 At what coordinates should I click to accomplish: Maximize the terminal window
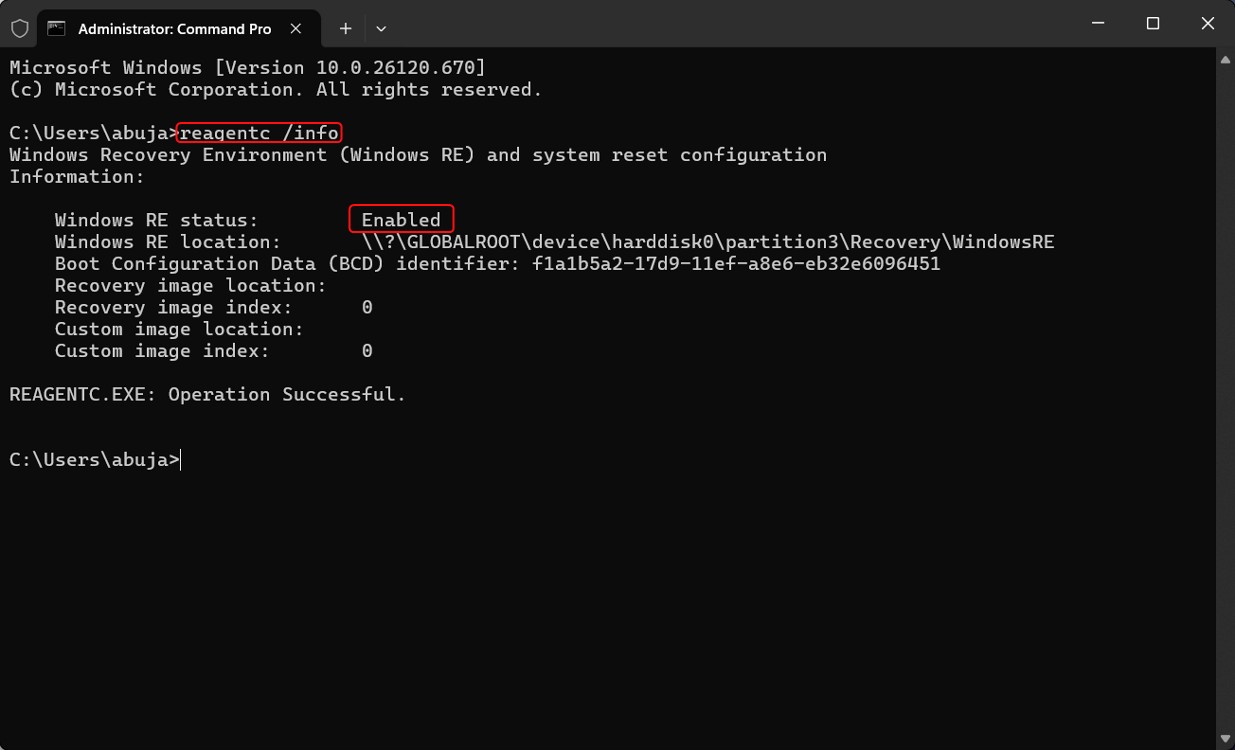1152,22
